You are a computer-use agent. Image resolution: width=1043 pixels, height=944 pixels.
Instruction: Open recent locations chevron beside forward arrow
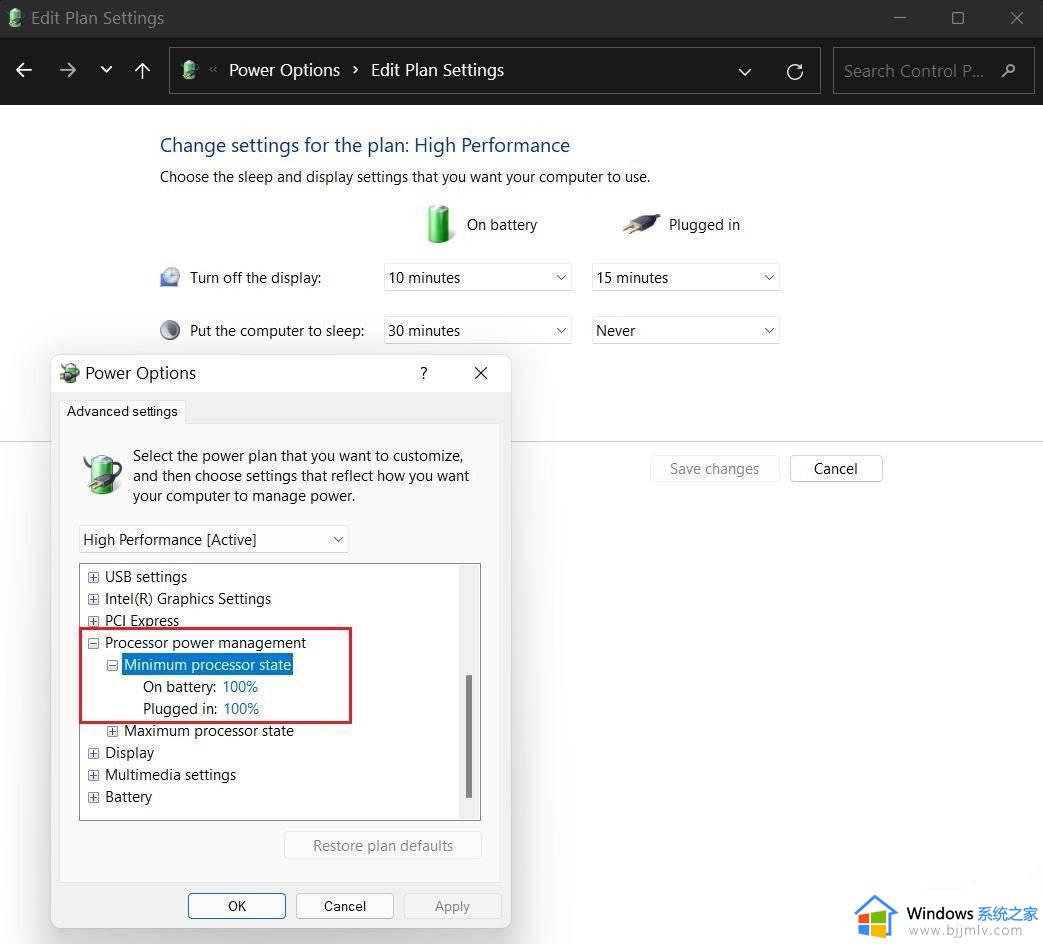(x=106, y=70)
